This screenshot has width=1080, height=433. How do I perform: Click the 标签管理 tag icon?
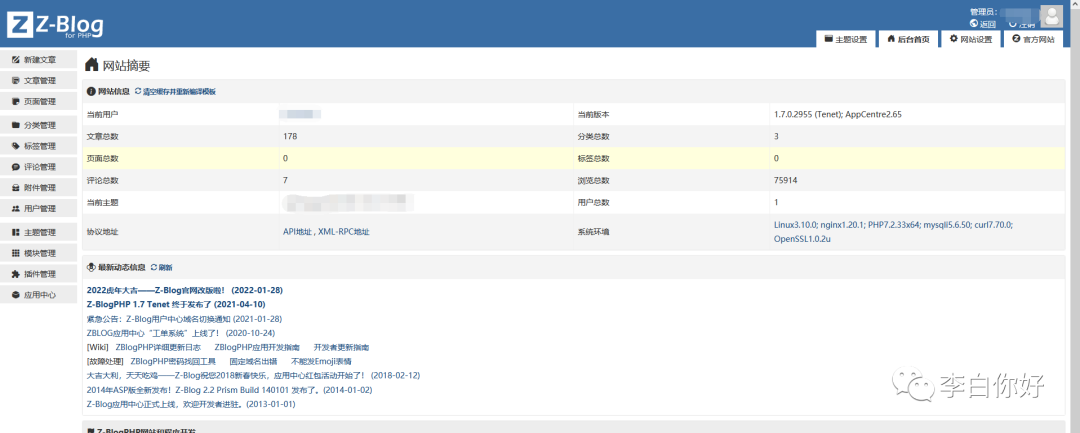pos(16,146)
